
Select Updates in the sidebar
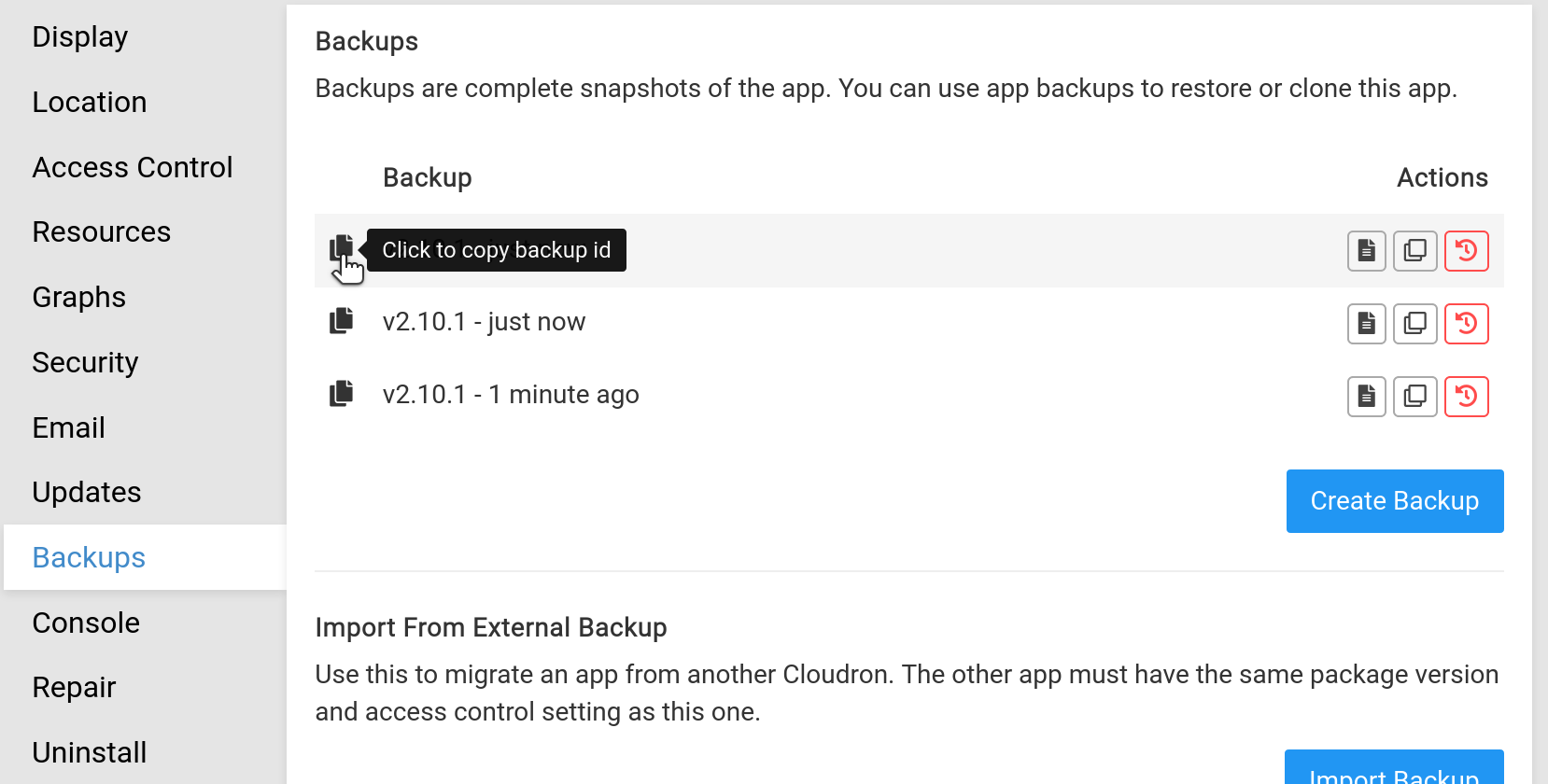87,492
